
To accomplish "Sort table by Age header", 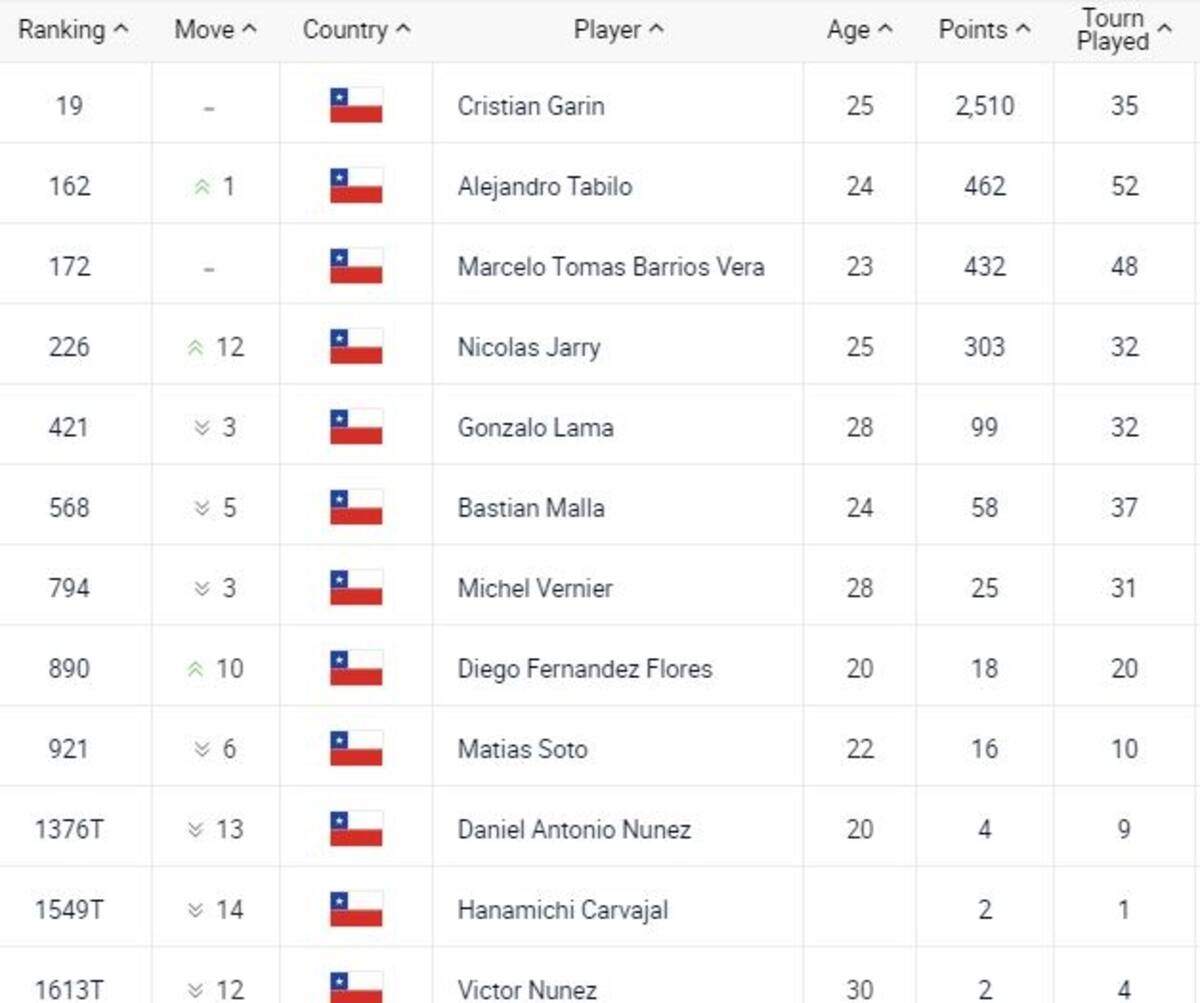I will pyautogui.click(x=859, y=30).
